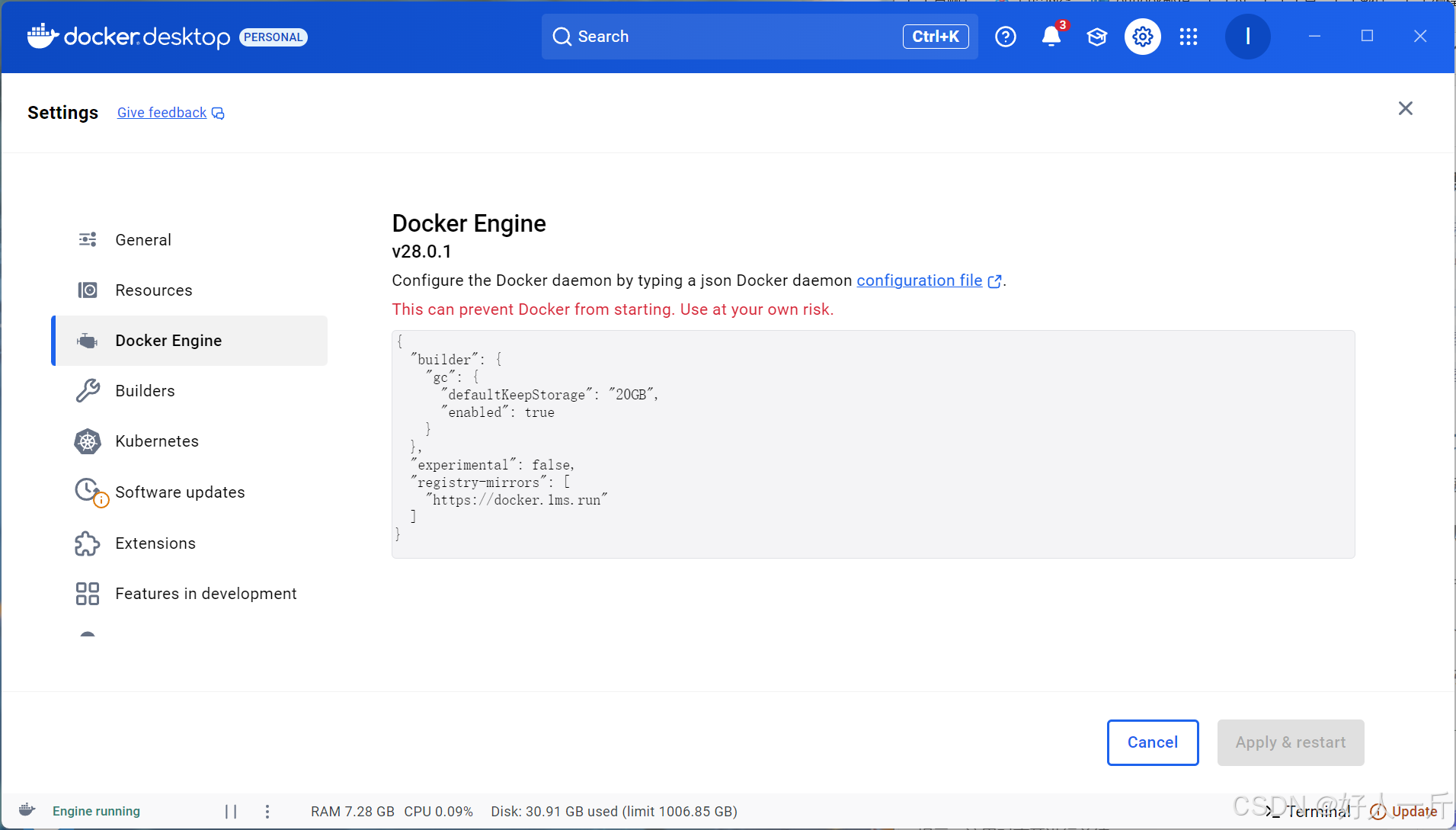Open the user account avatar

click(x=1247, y=37)
